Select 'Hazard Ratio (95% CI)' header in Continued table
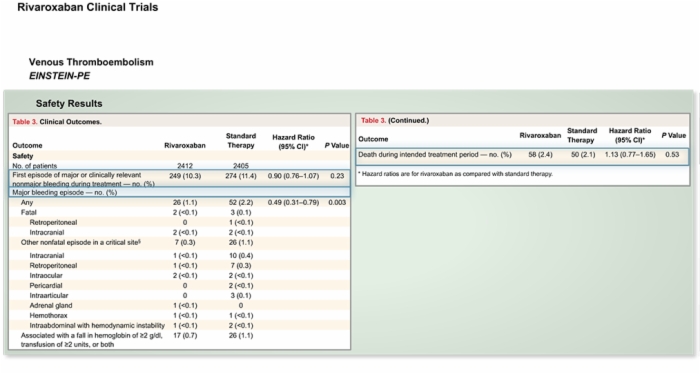 pos(630,135)
